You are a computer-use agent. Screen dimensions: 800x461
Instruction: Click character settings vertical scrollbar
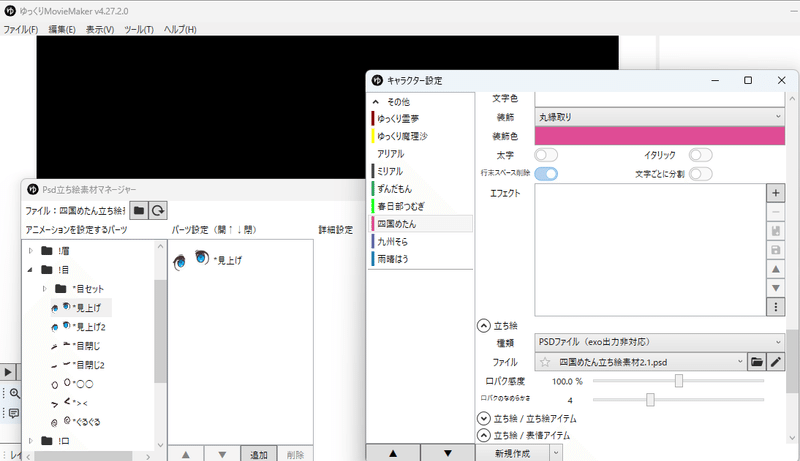(x=792, y=361)
